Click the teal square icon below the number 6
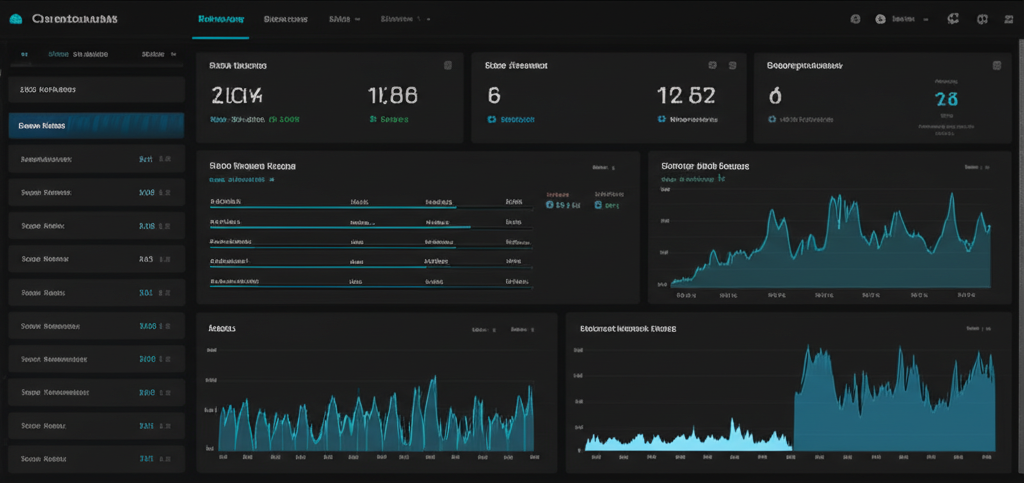The height and width of the screenshot is (483, 1024). click(x=492, y=119)
